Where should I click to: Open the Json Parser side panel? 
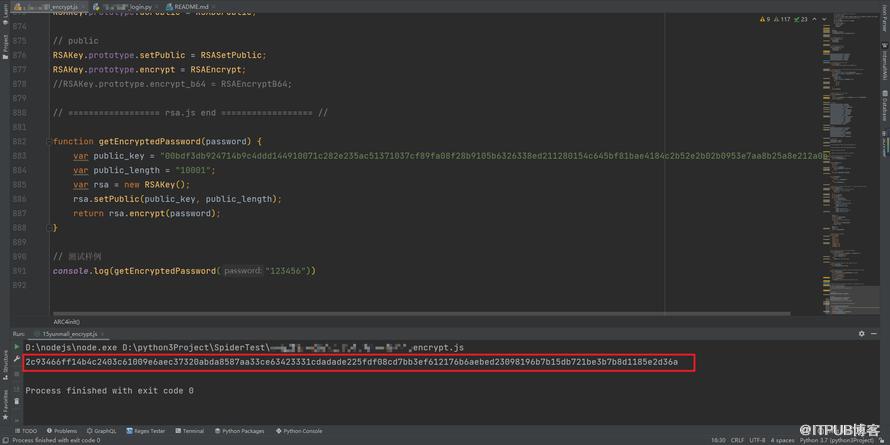pyautogui.click(x=885, y=16)
